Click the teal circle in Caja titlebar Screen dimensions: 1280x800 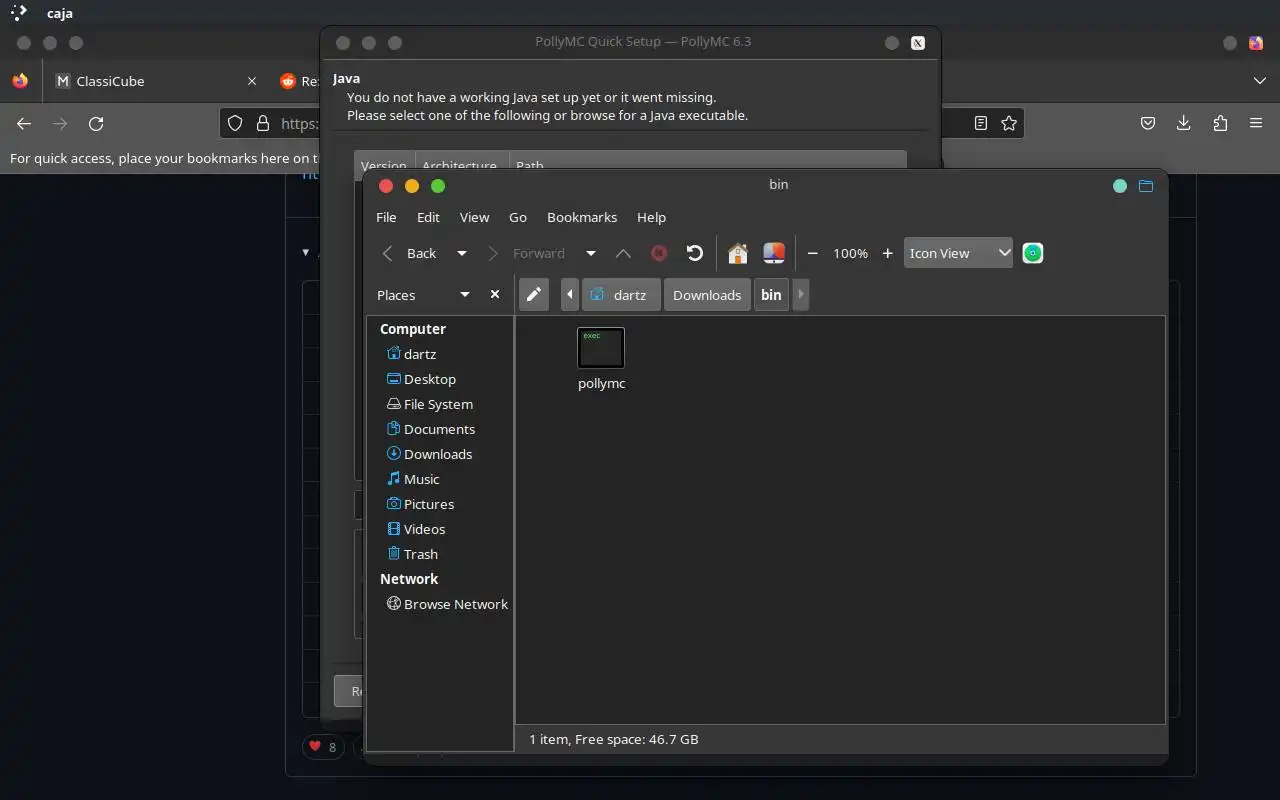pos(1120,186)
